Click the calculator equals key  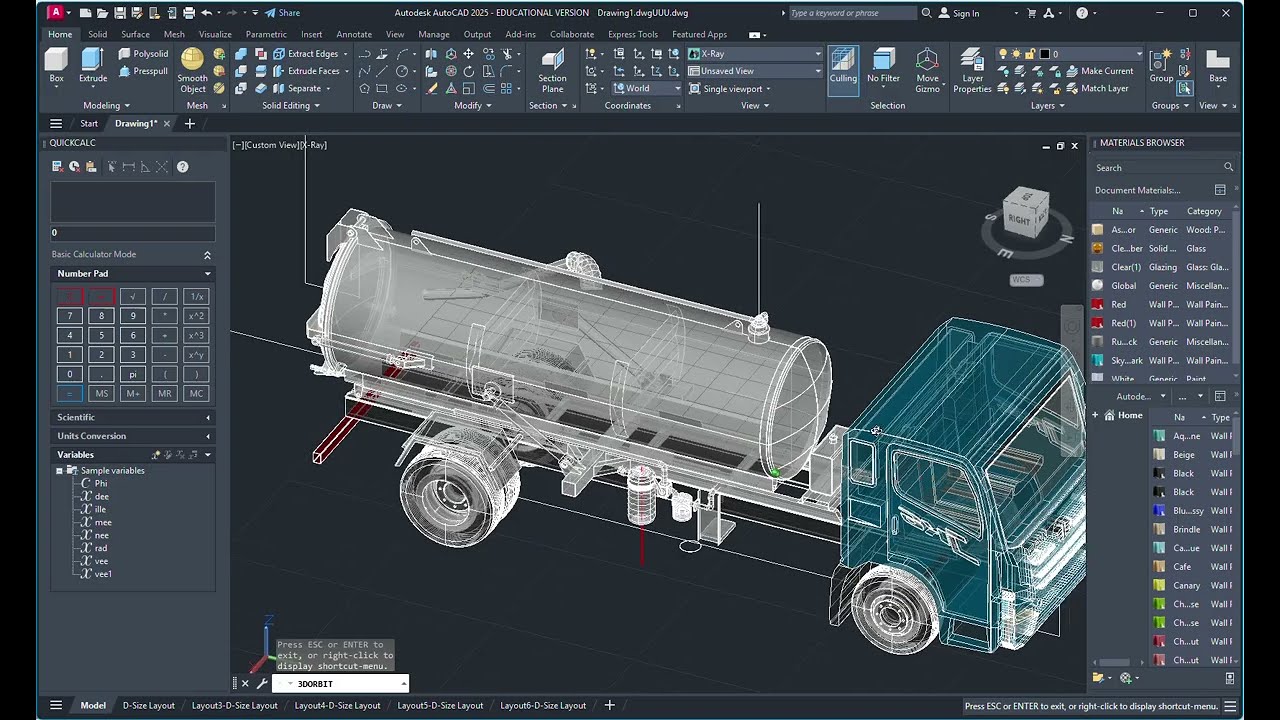tap(69, 394)
